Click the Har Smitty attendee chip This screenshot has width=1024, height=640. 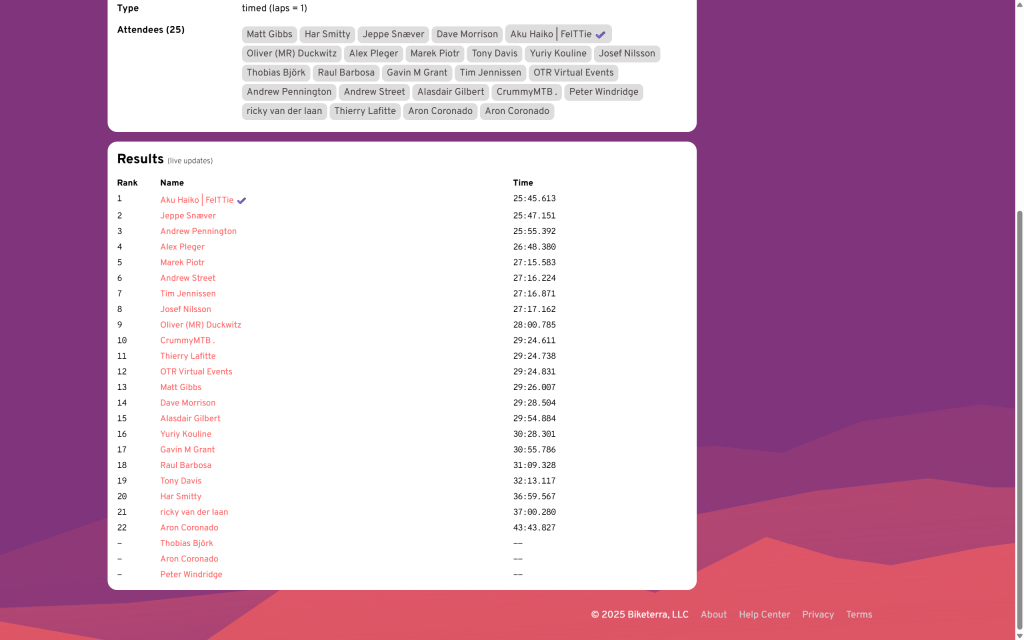pyautogui.click(x=327, y=34)
